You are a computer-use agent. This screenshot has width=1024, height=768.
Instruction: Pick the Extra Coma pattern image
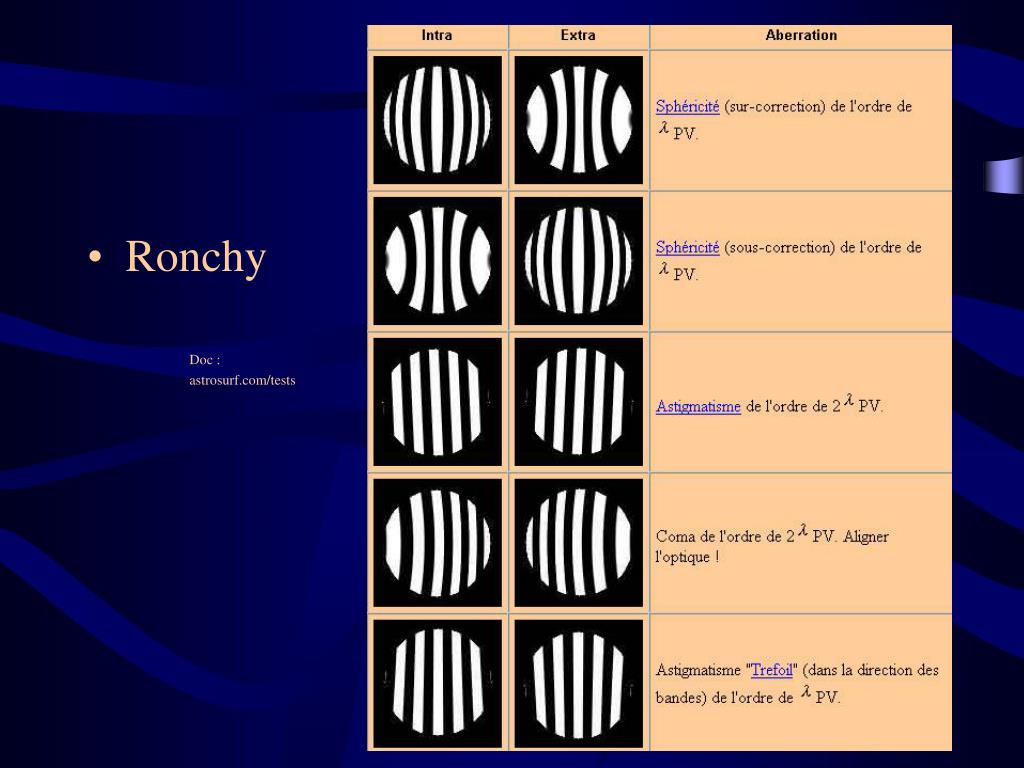pyautogui.click(x=579, y=543)
